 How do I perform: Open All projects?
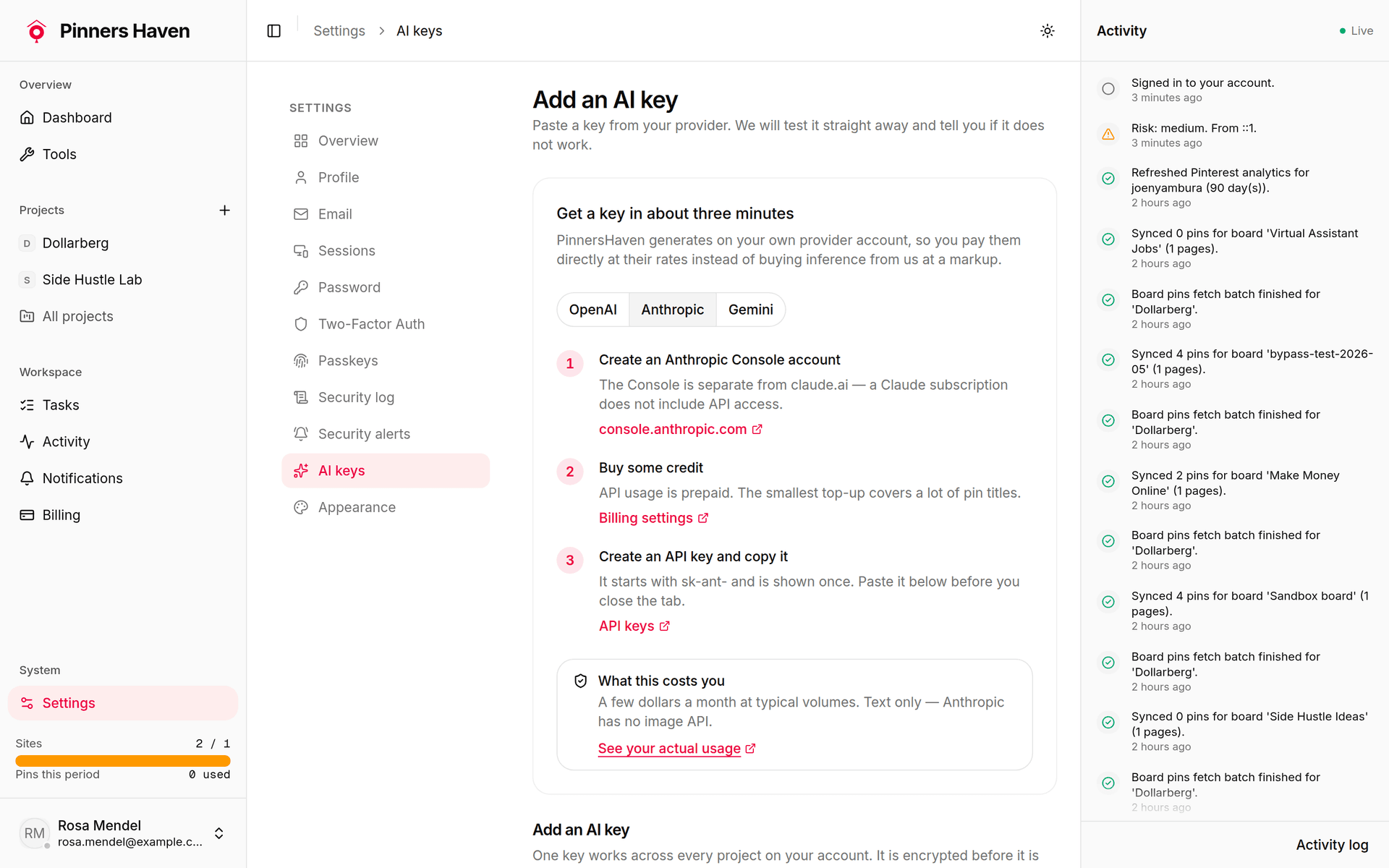(x=123, y=316)
